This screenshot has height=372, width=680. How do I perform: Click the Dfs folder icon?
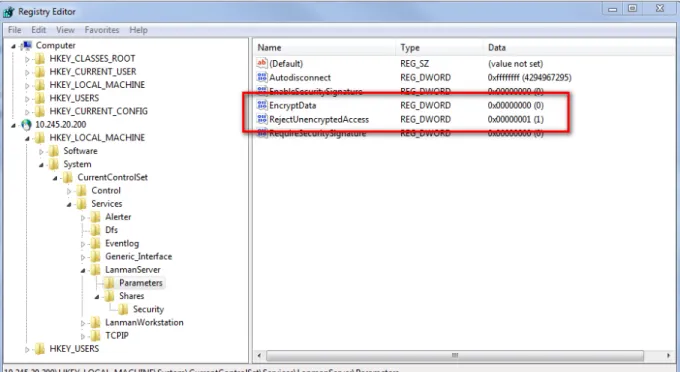pyautogui.click(x=95, y=230)
